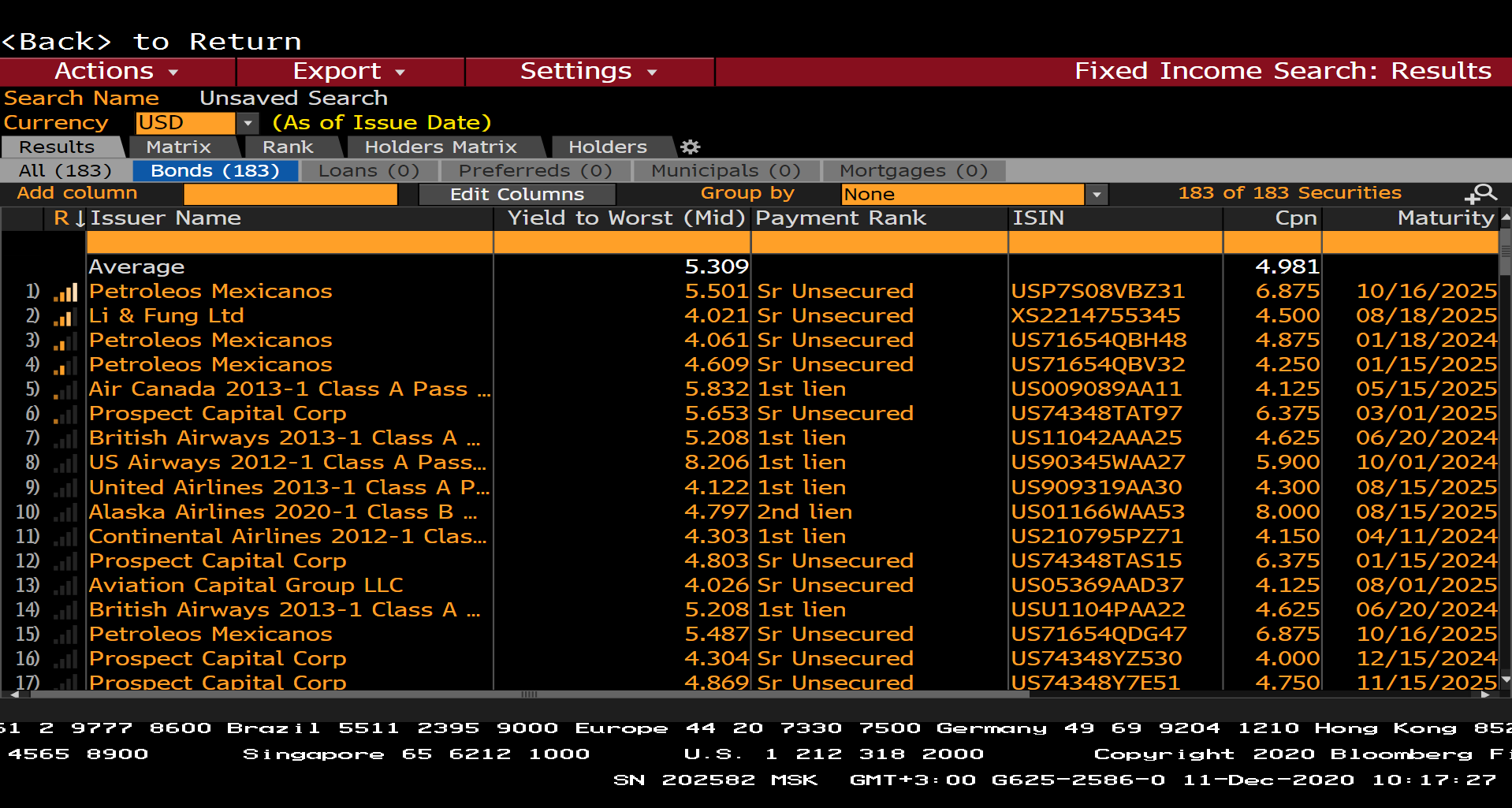
Task: Select the Mortgages (0) filter tab
Action: tap(914, 171)
